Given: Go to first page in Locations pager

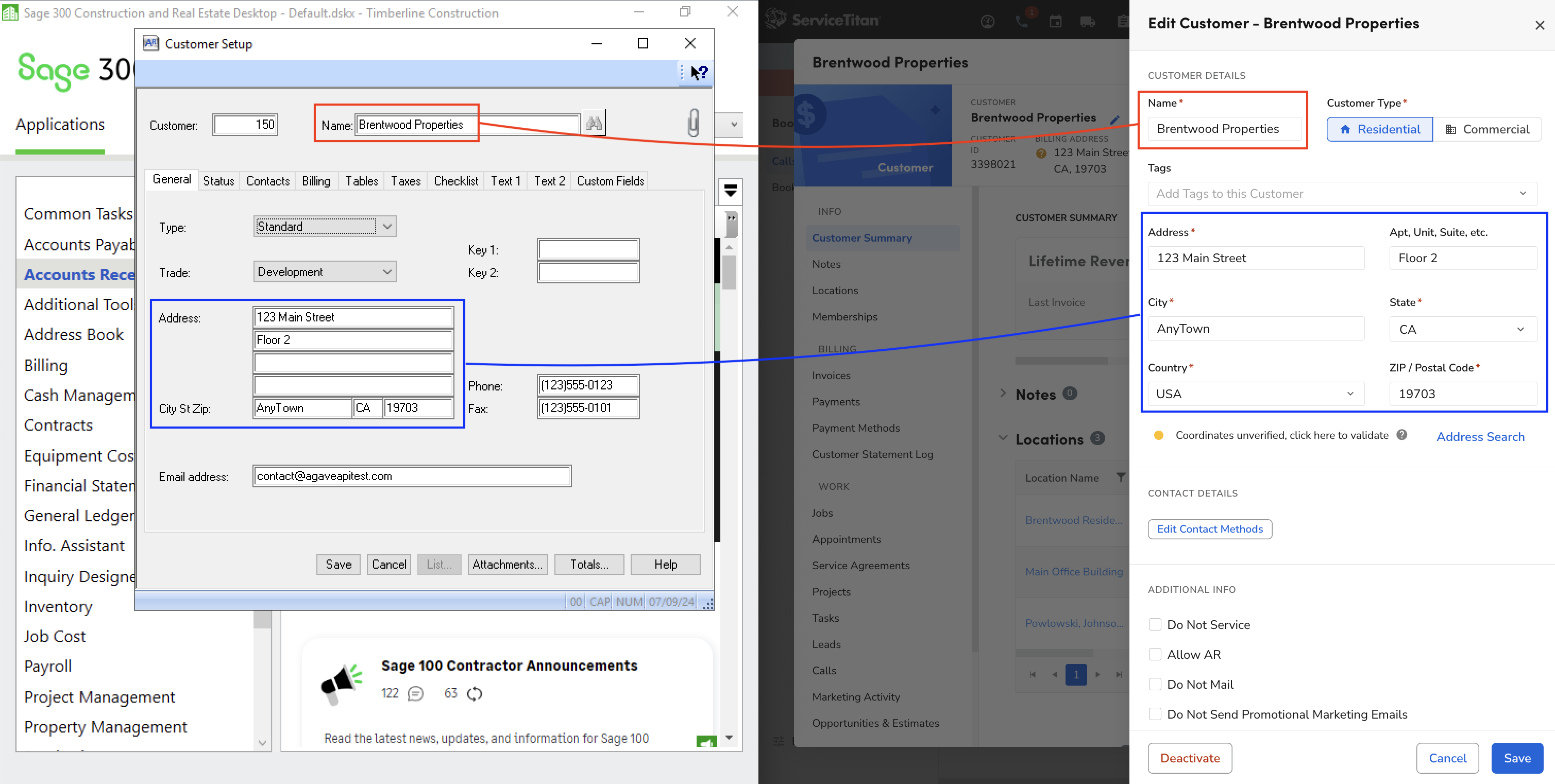Looking at the screenshot, I should pyautogui.click(x=1033, y=674).
